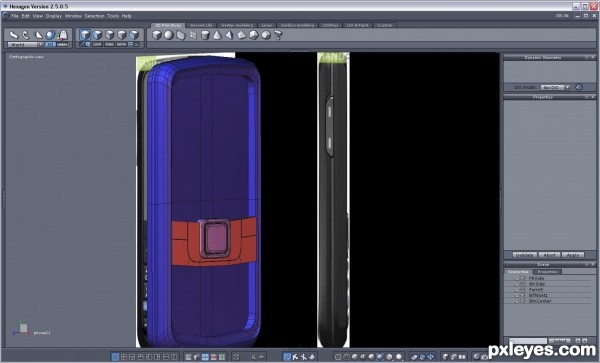This screenshot has width=600, height=363.
Task: Click the Apply button
Action: 573,255
